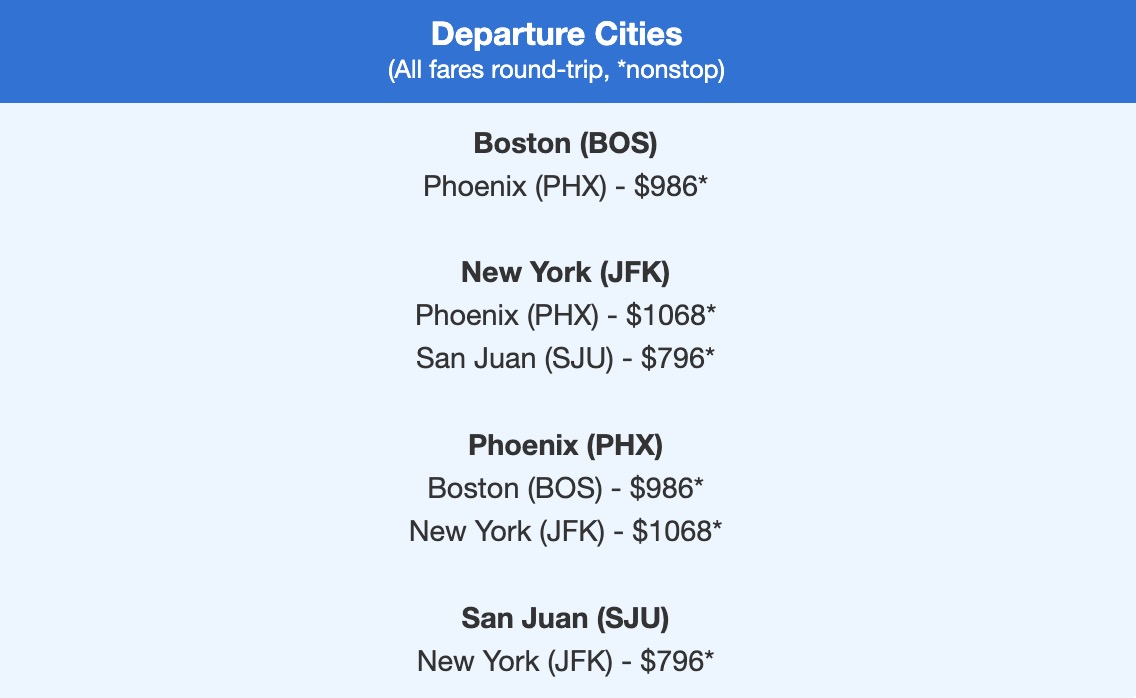Screen dimensions: 1136x698
Task: Select the New York (JFK) departure heading
Action: 565,272
